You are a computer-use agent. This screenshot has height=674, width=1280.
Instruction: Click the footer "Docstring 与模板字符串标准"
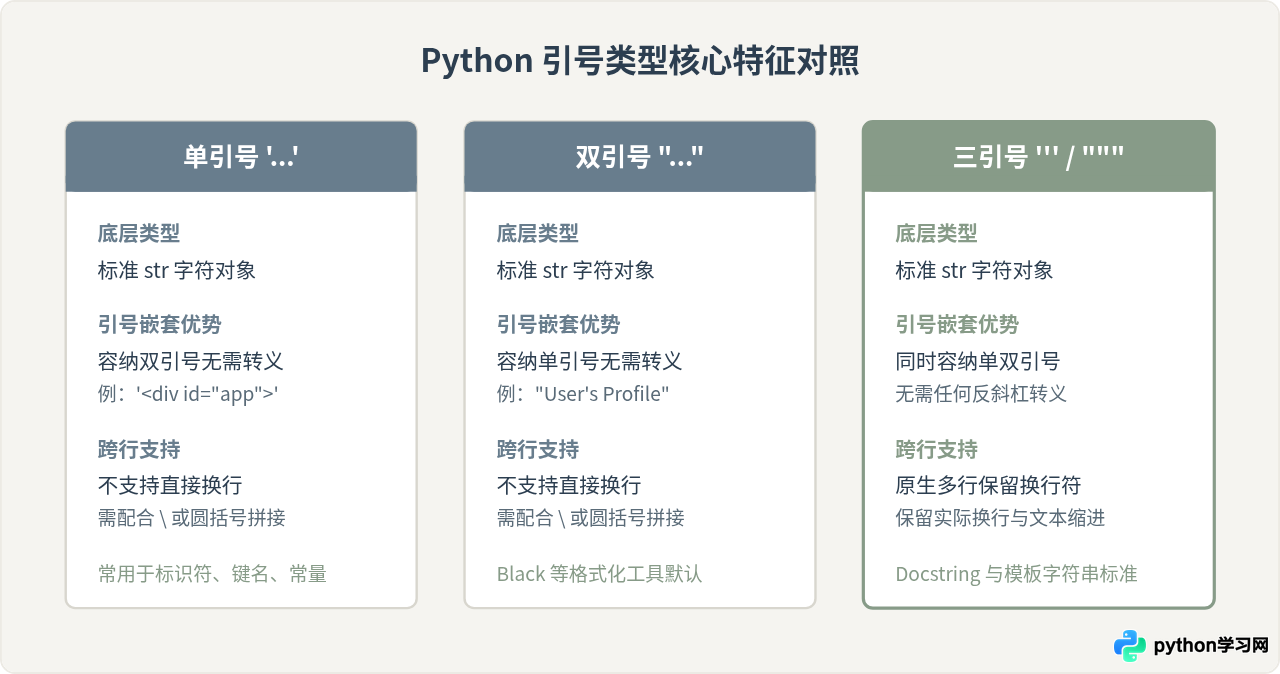[1016, 574]
